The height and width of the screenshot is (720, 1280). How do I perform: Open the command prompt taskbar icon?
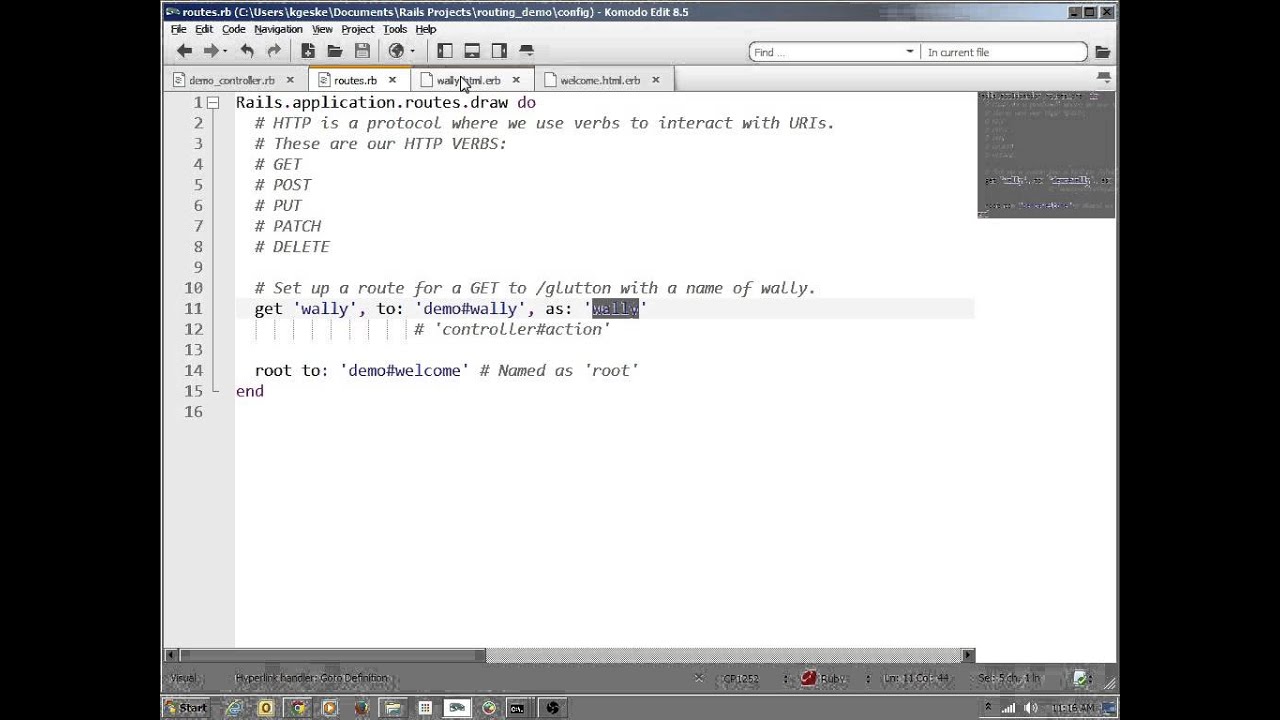[516, 708]
